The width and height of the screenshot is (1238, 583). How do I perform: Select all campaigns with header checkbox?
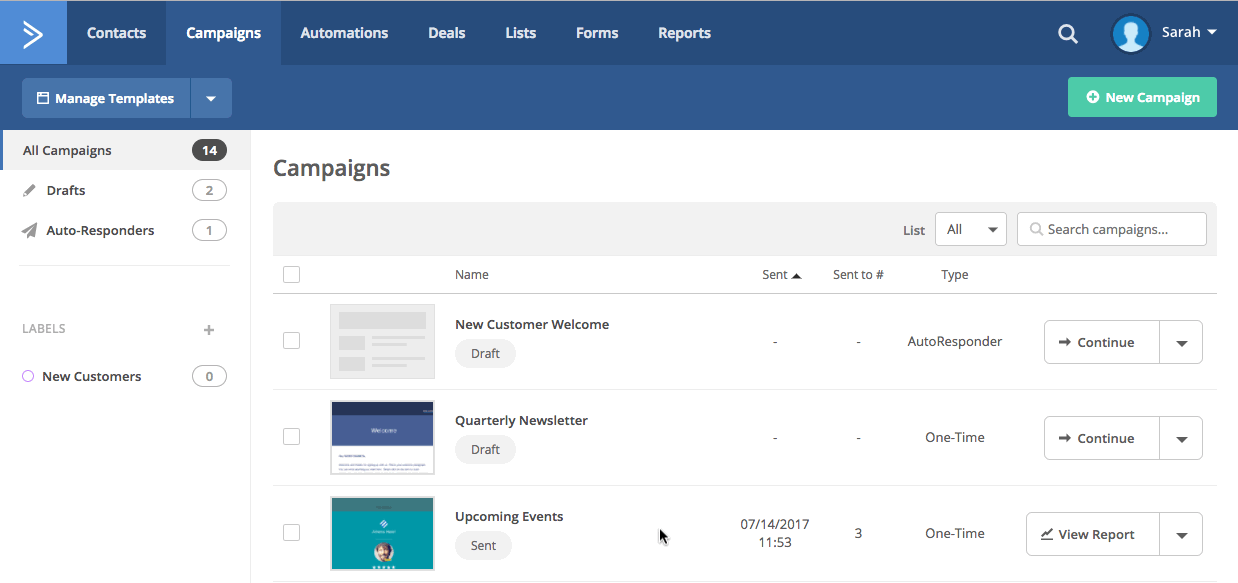(x=291, y=275)
